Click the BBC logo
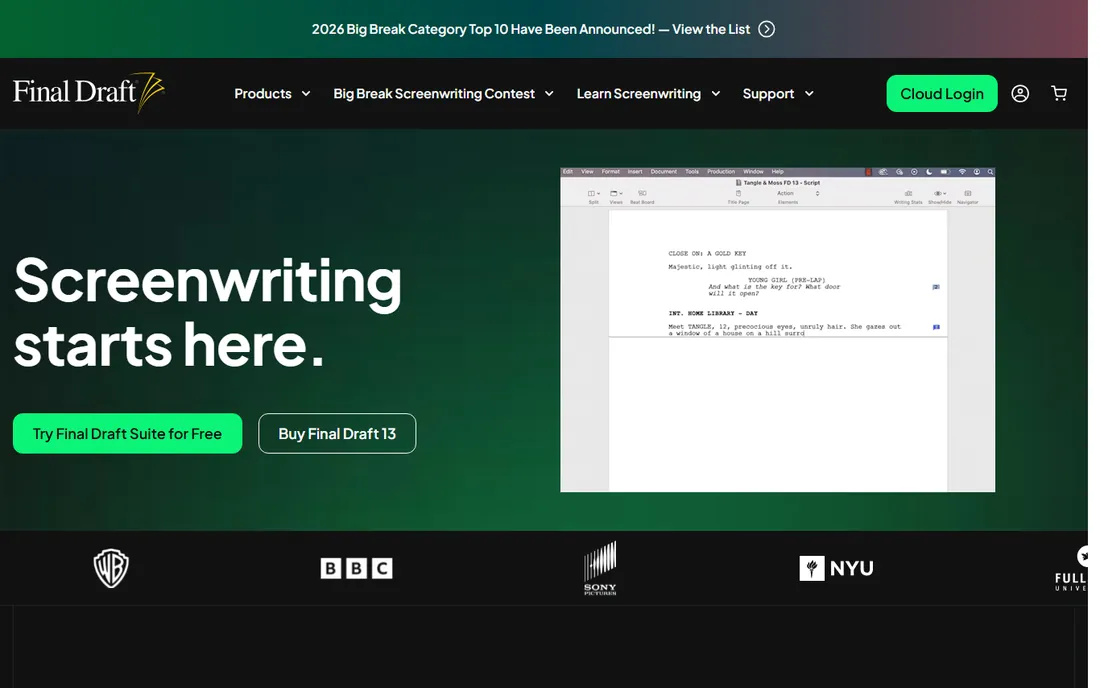1100x688 pixels. (x=356, y=568)
